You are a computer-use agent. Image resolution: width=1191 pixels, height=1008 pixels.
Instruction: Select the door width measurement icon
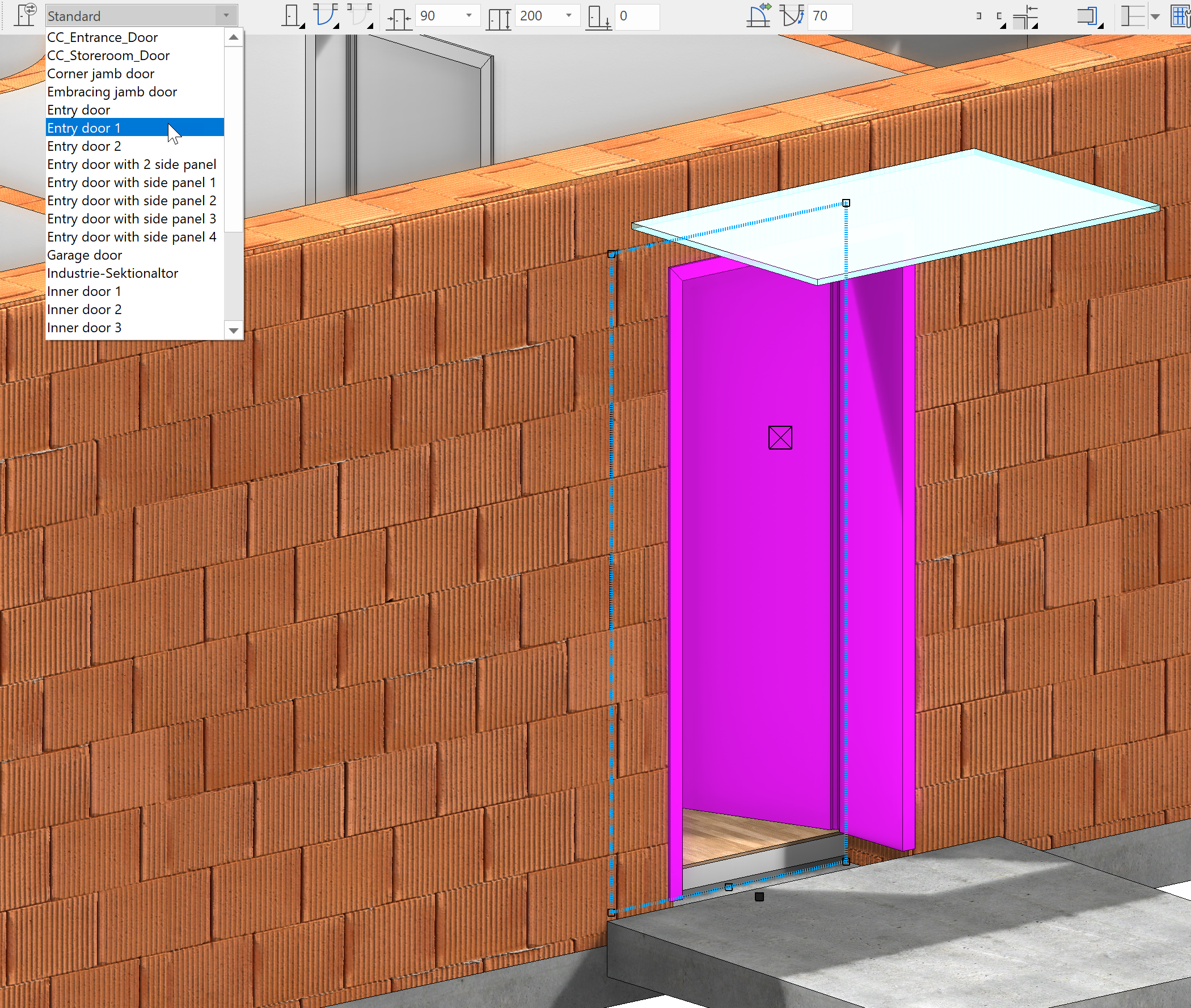tap(399, 15)
